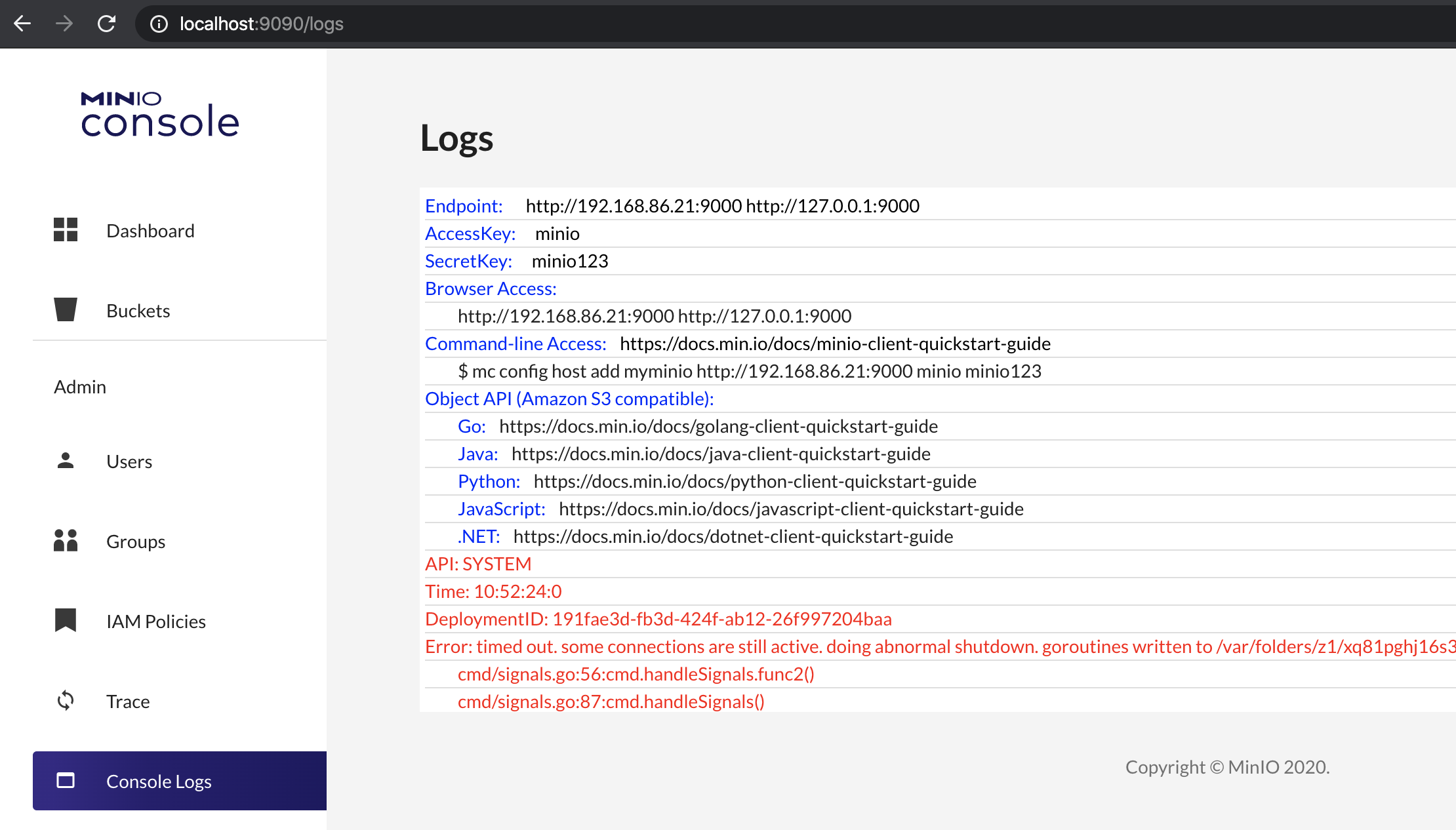Open the Dashboard menu item
Viewport: 1456px width, 830px height.
(x=150, y=231)
